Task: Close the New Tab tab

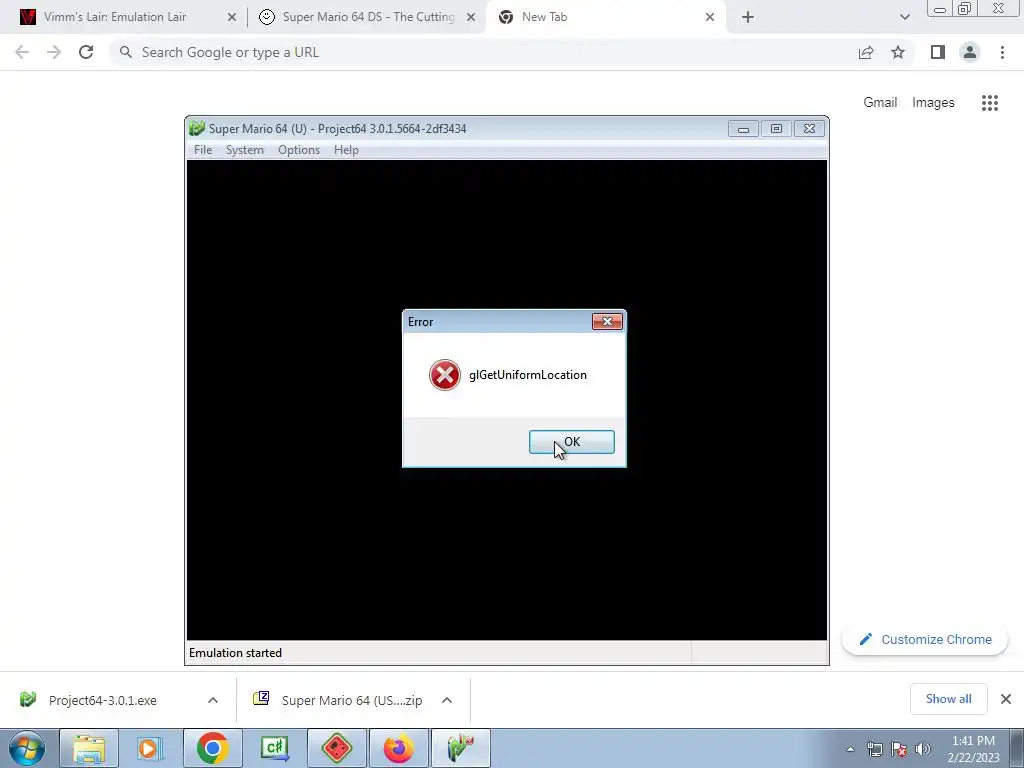Action: tap(710, 18)
